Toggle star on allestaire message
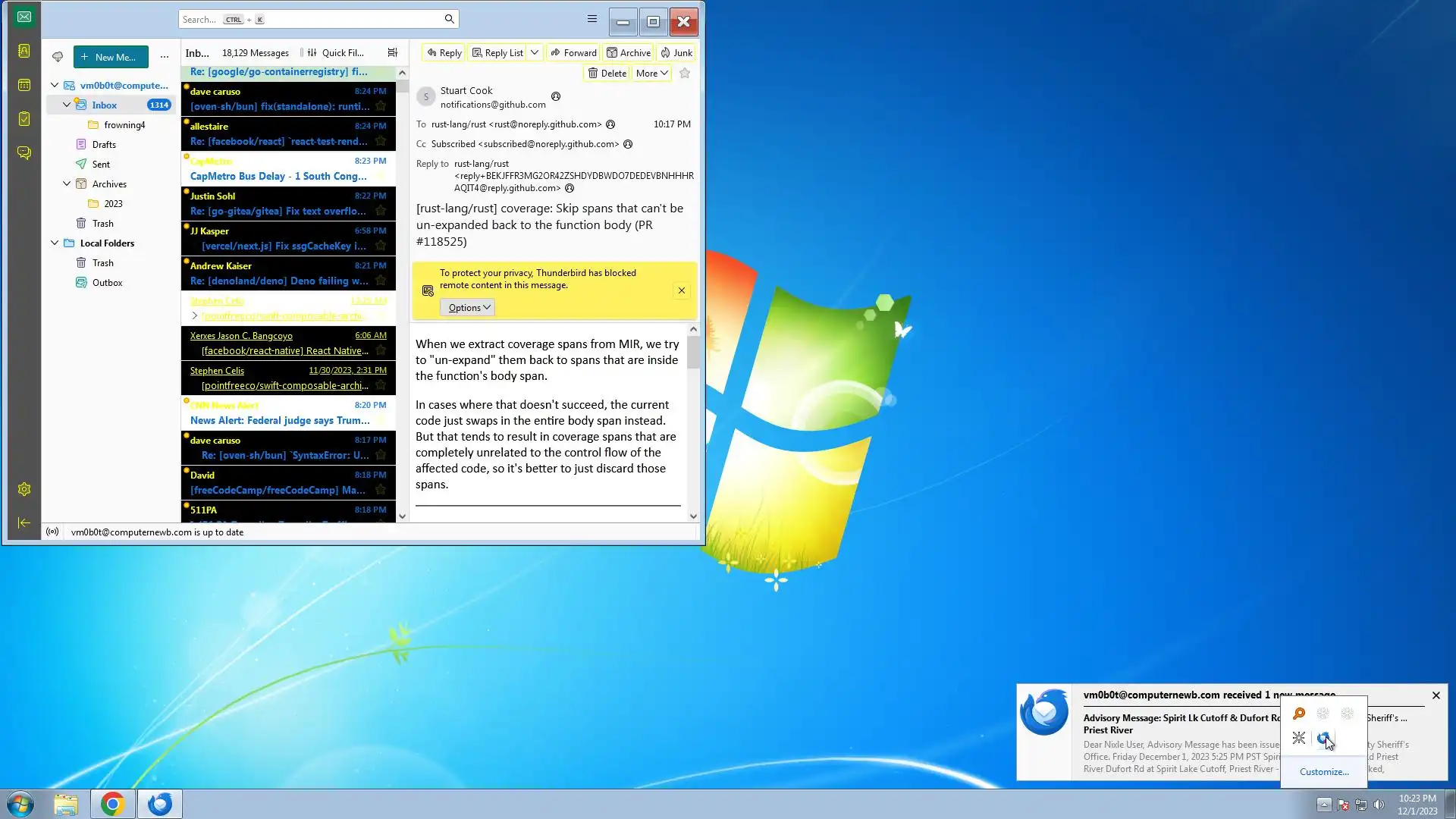 tap(381, 141)
